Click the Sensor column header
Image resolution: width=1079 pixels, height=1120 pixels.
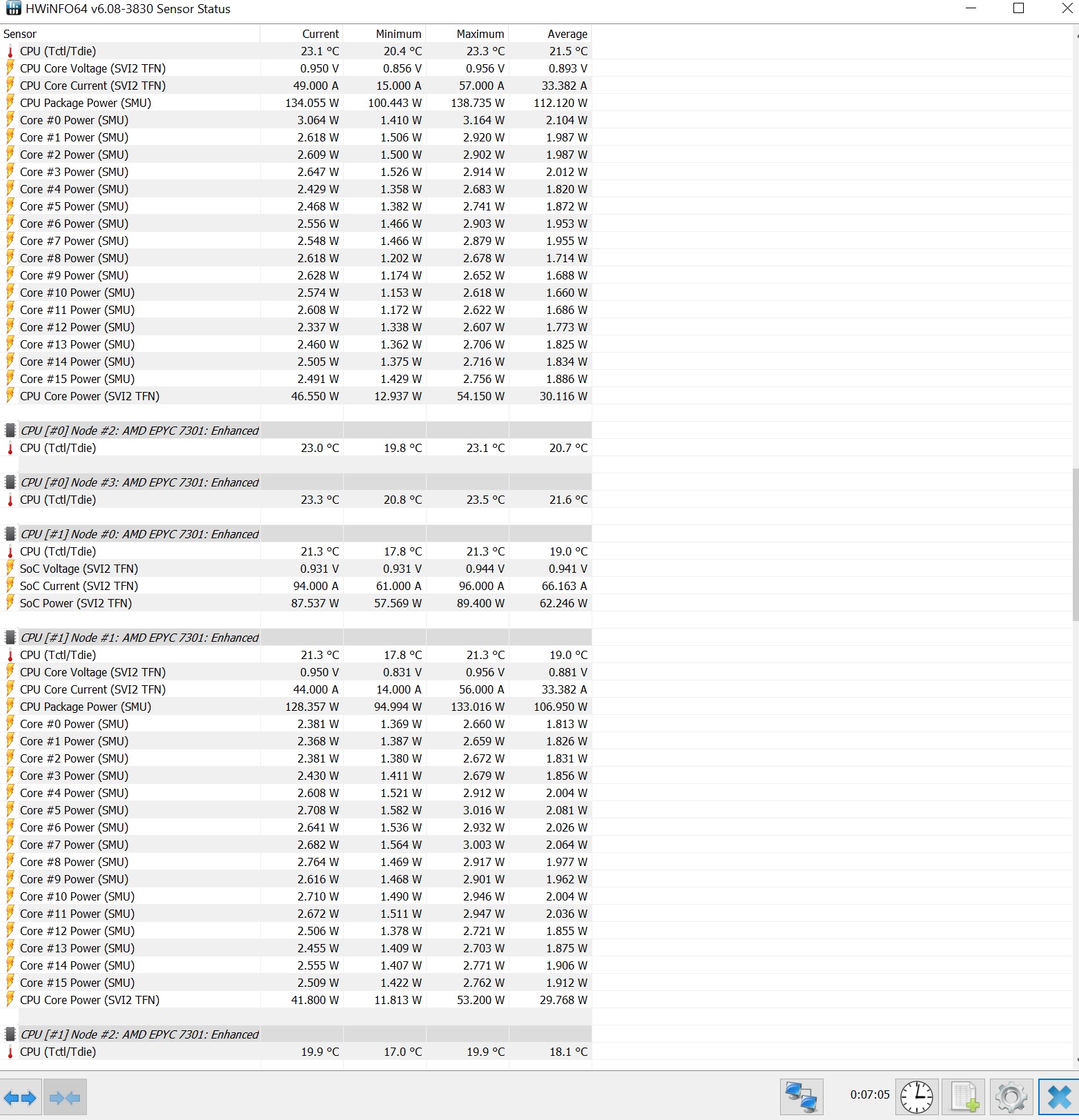click(x=130, y=34)
